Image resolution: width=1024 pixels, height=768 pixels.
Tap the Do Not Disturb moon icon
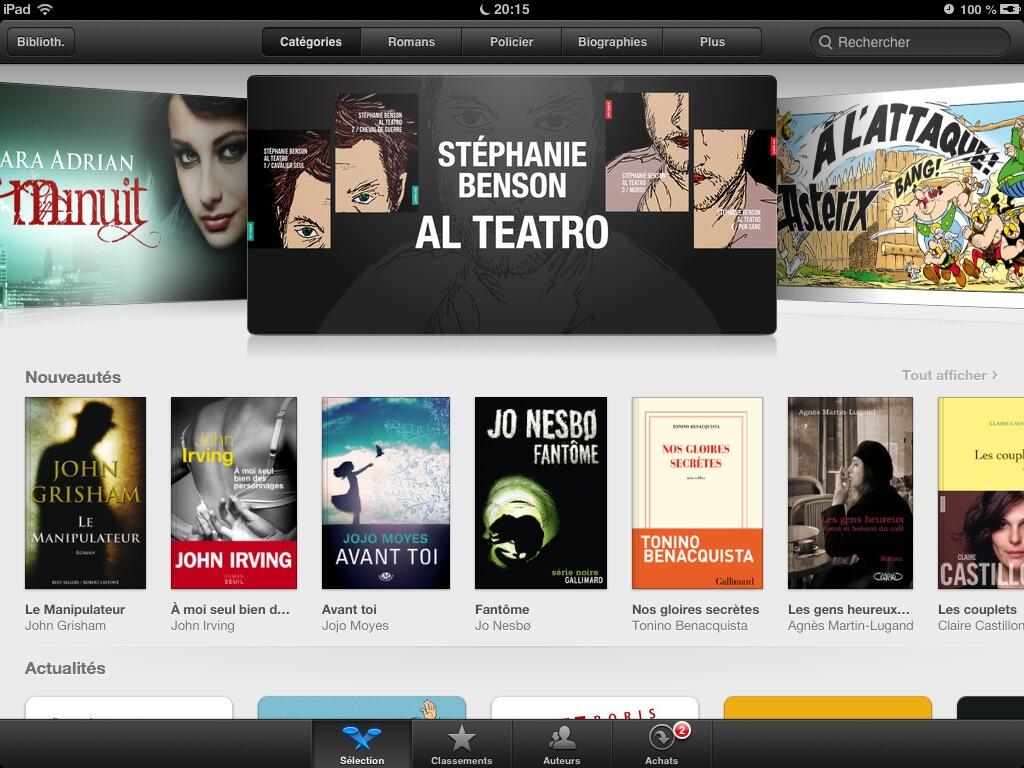click(485, 9)
